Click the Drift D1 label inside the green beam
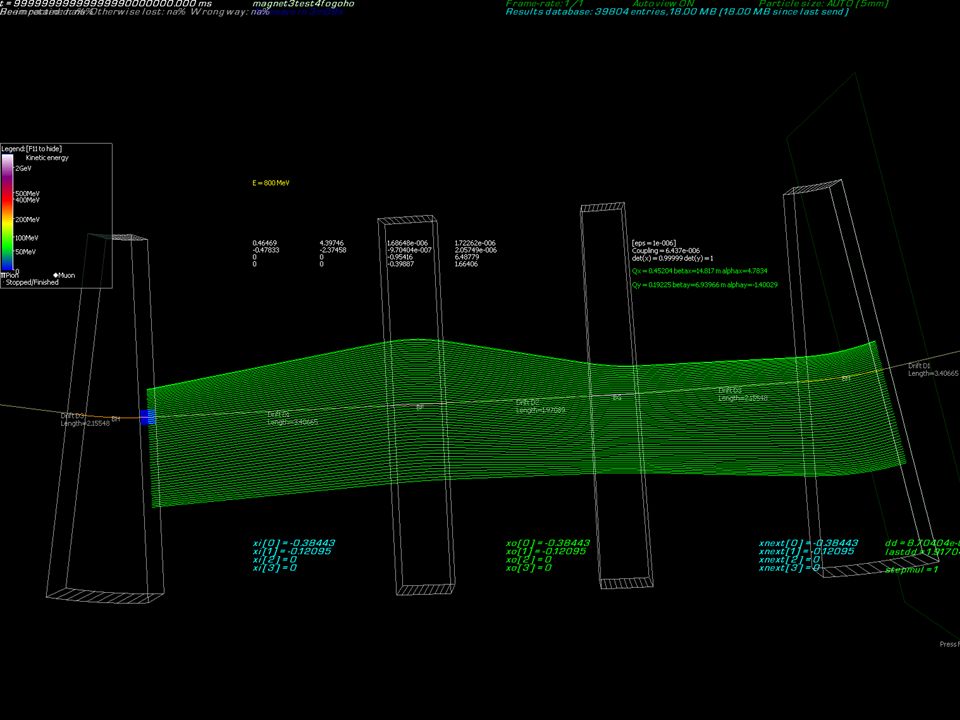This screenshot has height=720, width=960. 278,414
